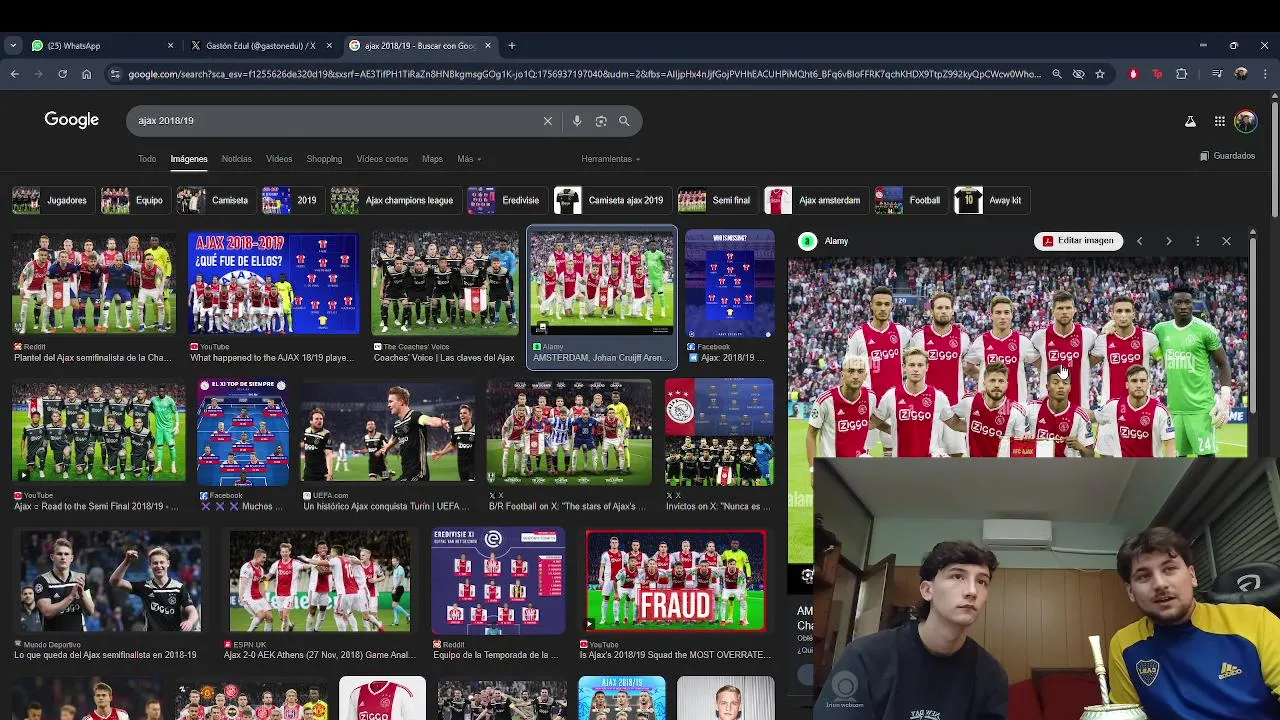
Task: Select the Todo search tab
Action: pos(147,159)
